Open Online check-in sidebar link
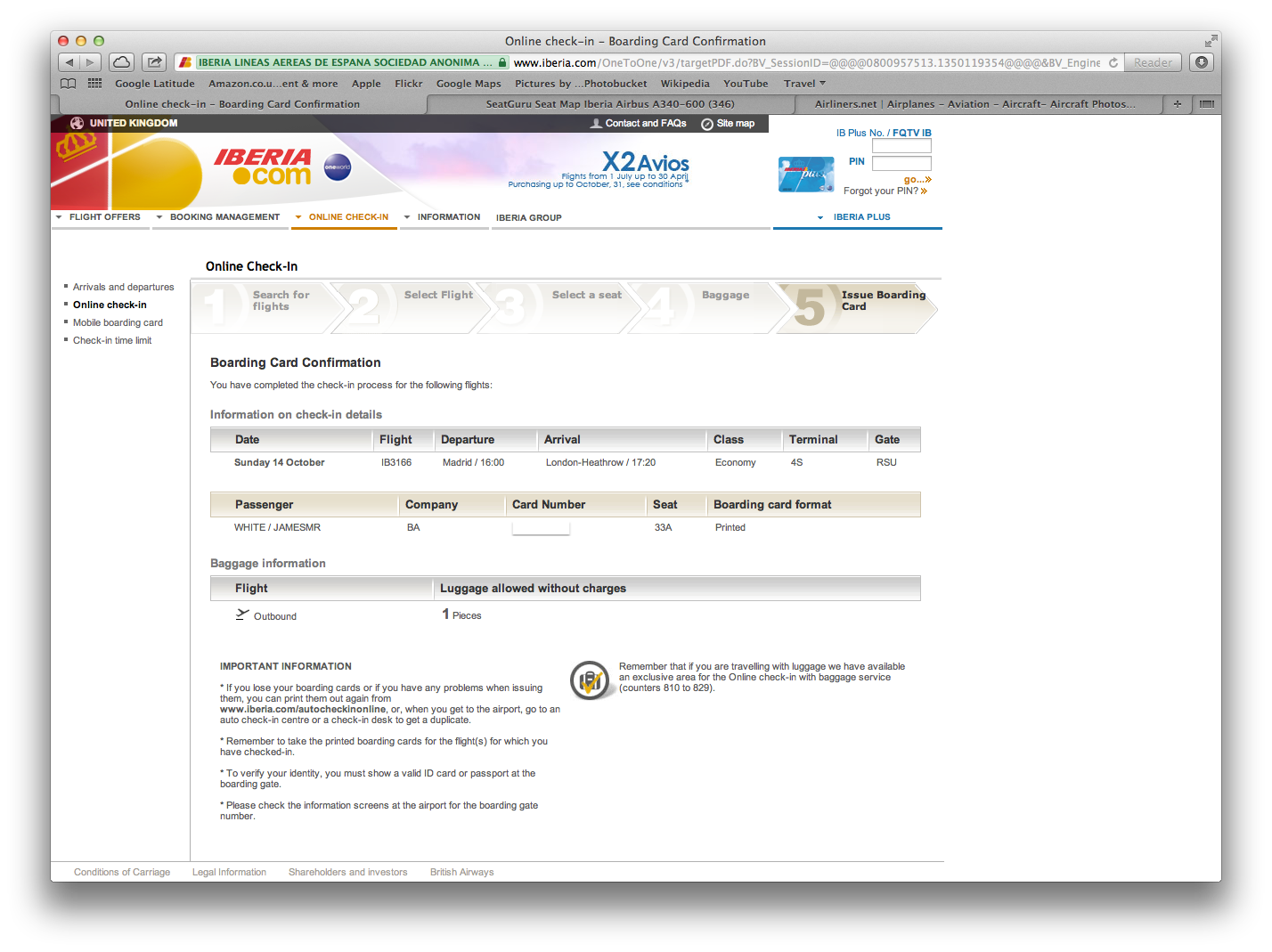The height and width of the screenshot is (952, 1272). pos(110,305)
